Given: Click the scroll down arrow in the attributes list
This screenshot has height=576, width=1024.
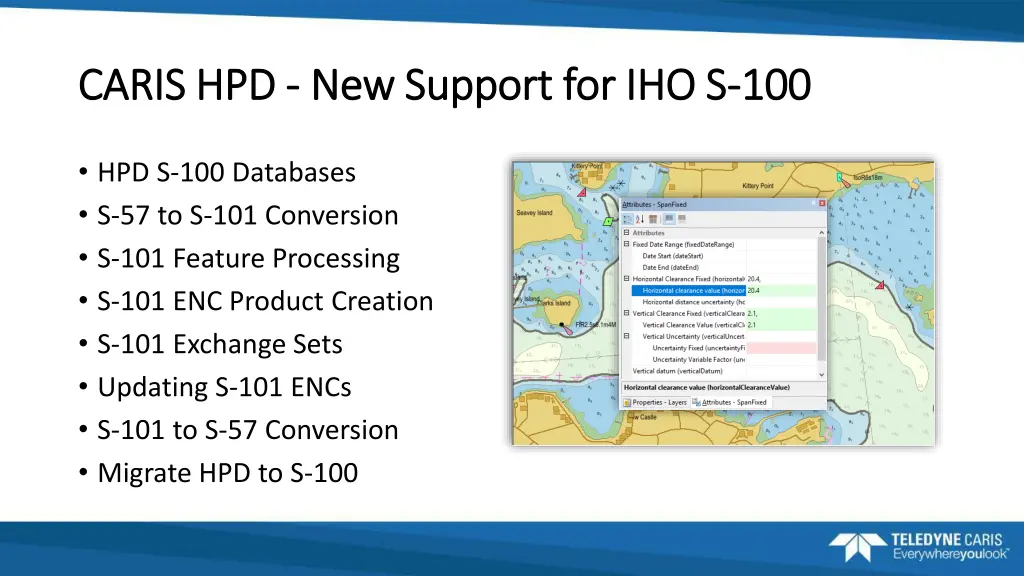Looking at the screenshot, I should pyautogui.click(x=822, y=375).
